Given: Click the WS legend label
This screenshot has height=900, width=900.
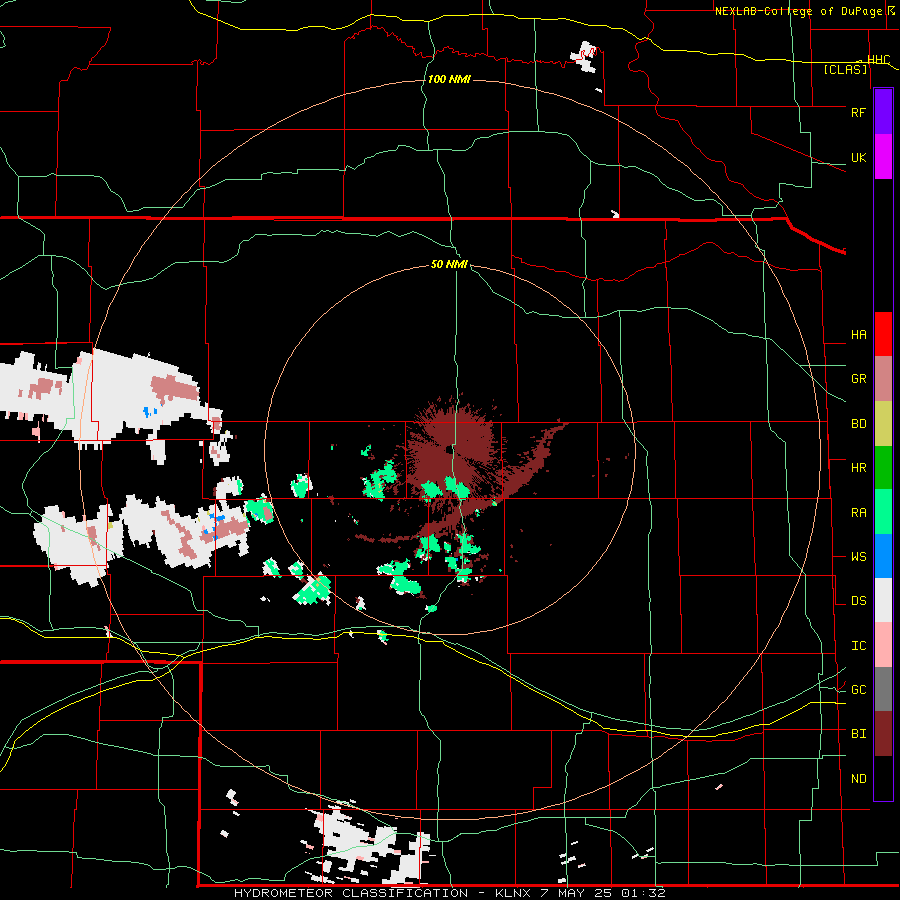Looking at the screenshot, I should click(x=858, y=557).
